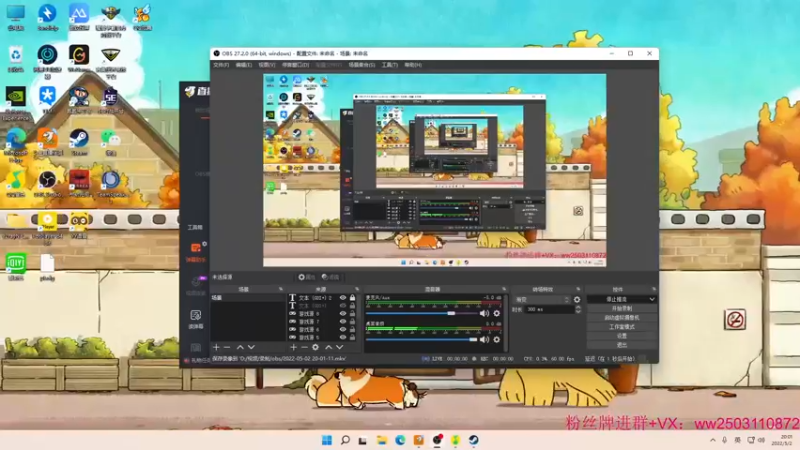Open the 工具(T) menu
Viewport: 800px width, 450px height.
pyautogui.click(x=389, y=65)
